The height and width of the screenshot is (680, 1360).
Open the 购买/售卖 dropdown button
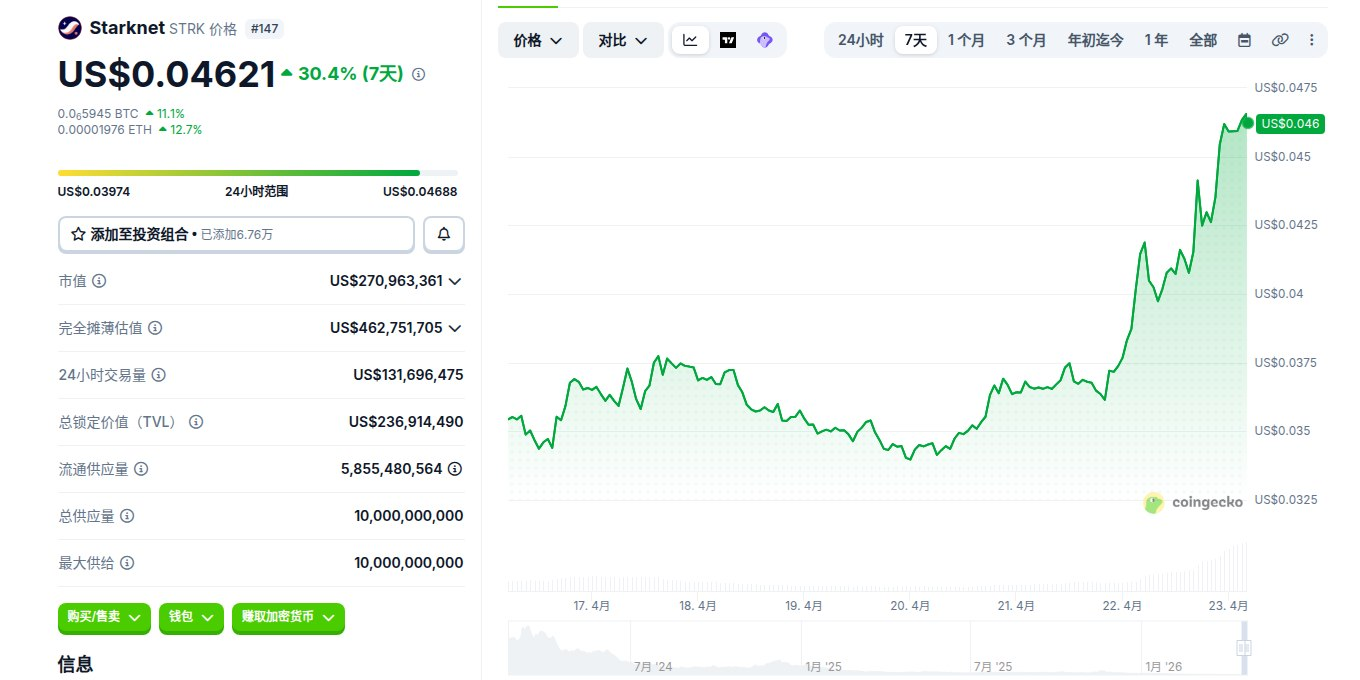click(x=105, y=617)
